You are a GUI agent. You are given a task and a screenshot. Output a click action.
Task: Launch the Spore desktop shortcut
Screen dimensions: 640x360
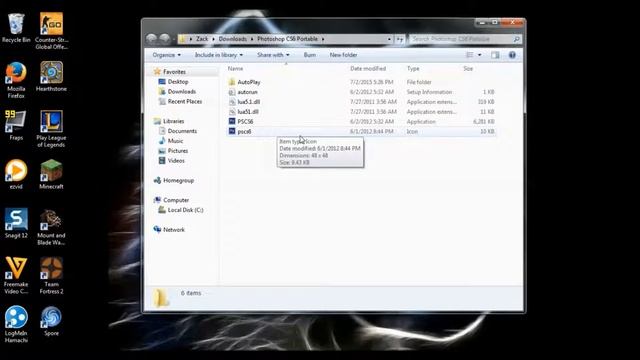[51, 321]
